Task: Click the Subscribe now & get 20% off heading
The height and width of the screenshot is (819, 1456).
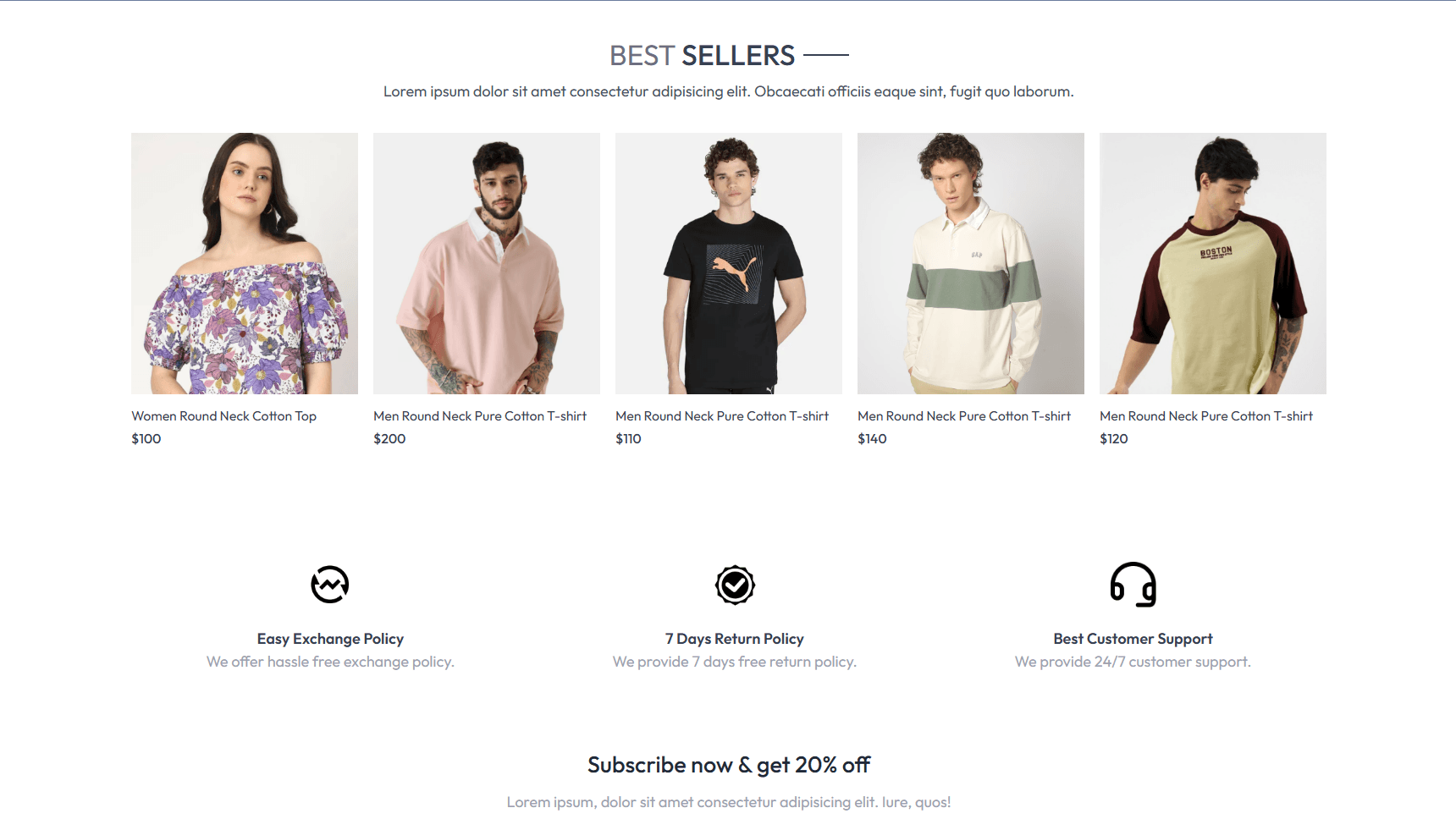Action: tap(729, 765)
